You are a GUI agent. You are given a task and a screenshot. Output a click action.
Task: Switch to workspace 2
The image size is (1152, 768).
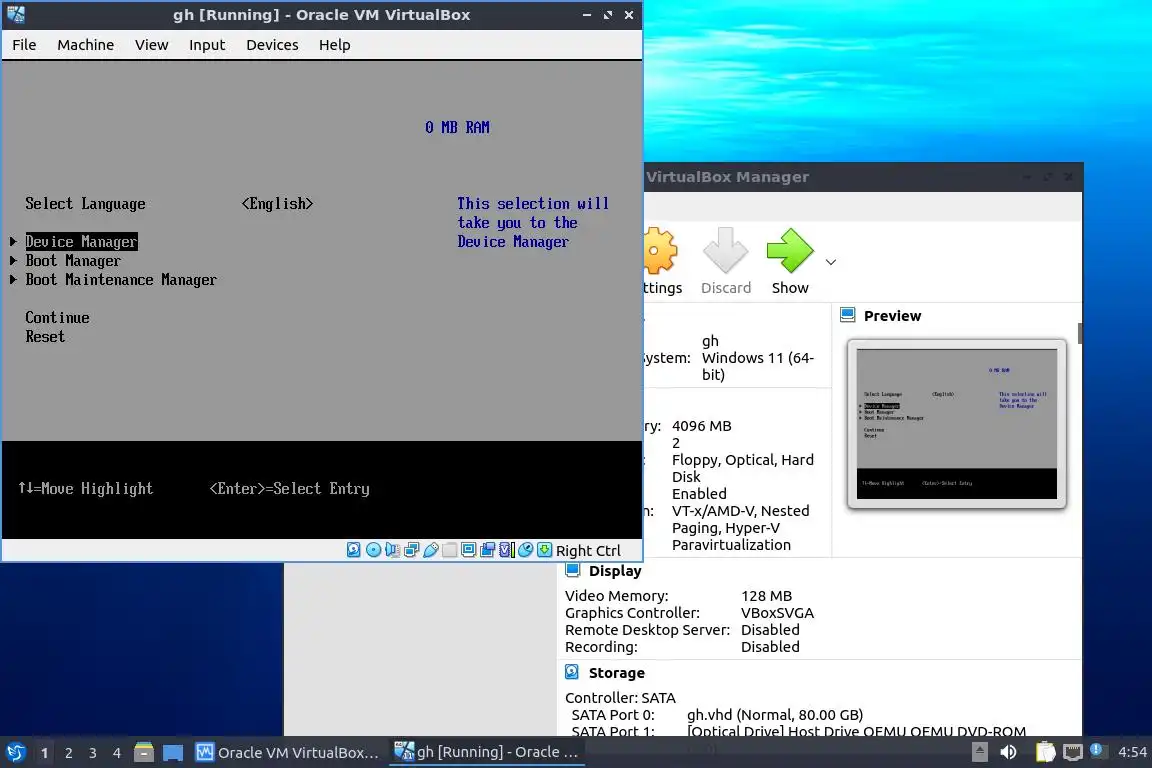tap(68, 753)
